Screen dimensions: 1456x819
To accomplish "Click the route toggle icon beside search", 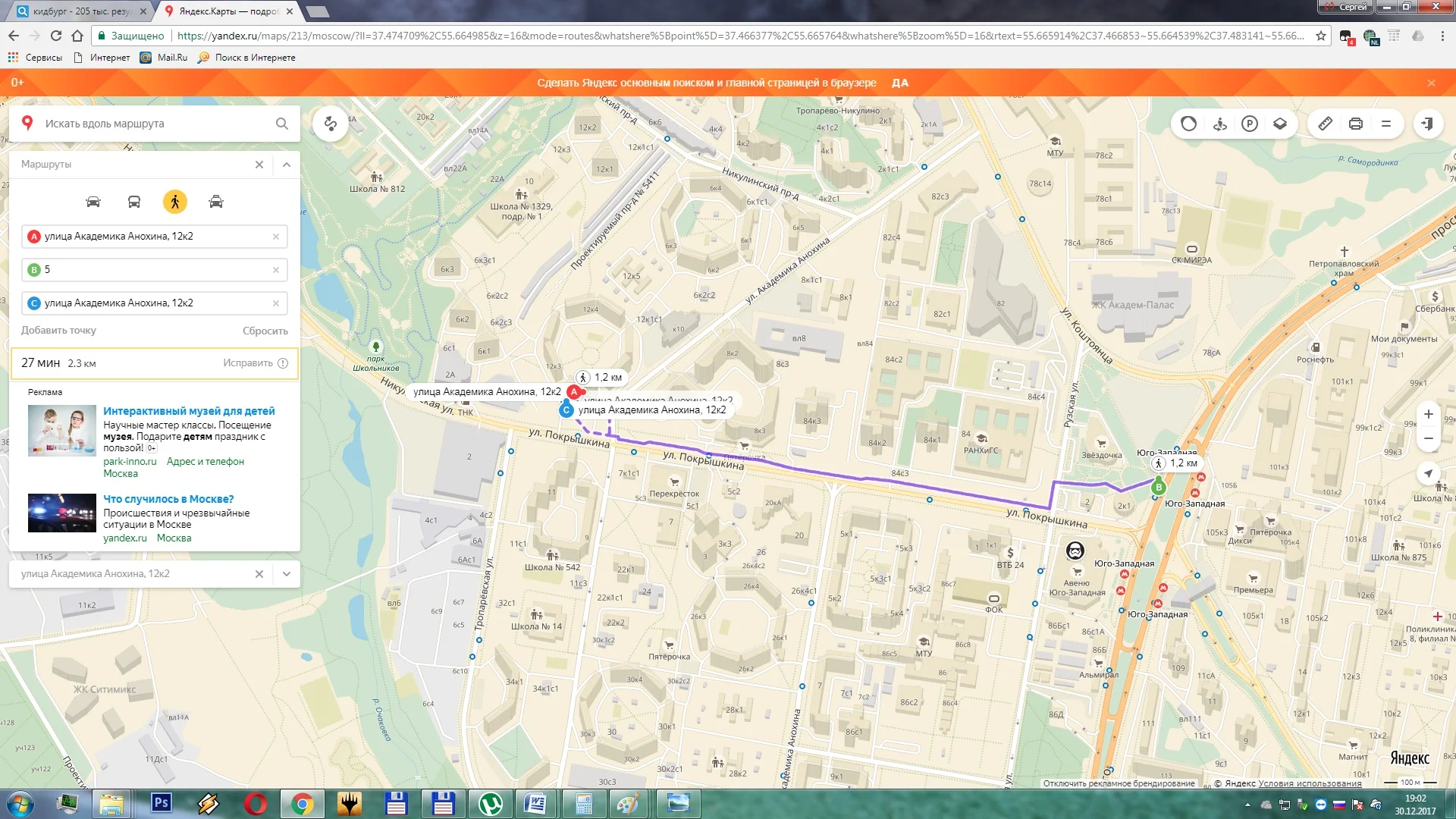I will point(331,124).
